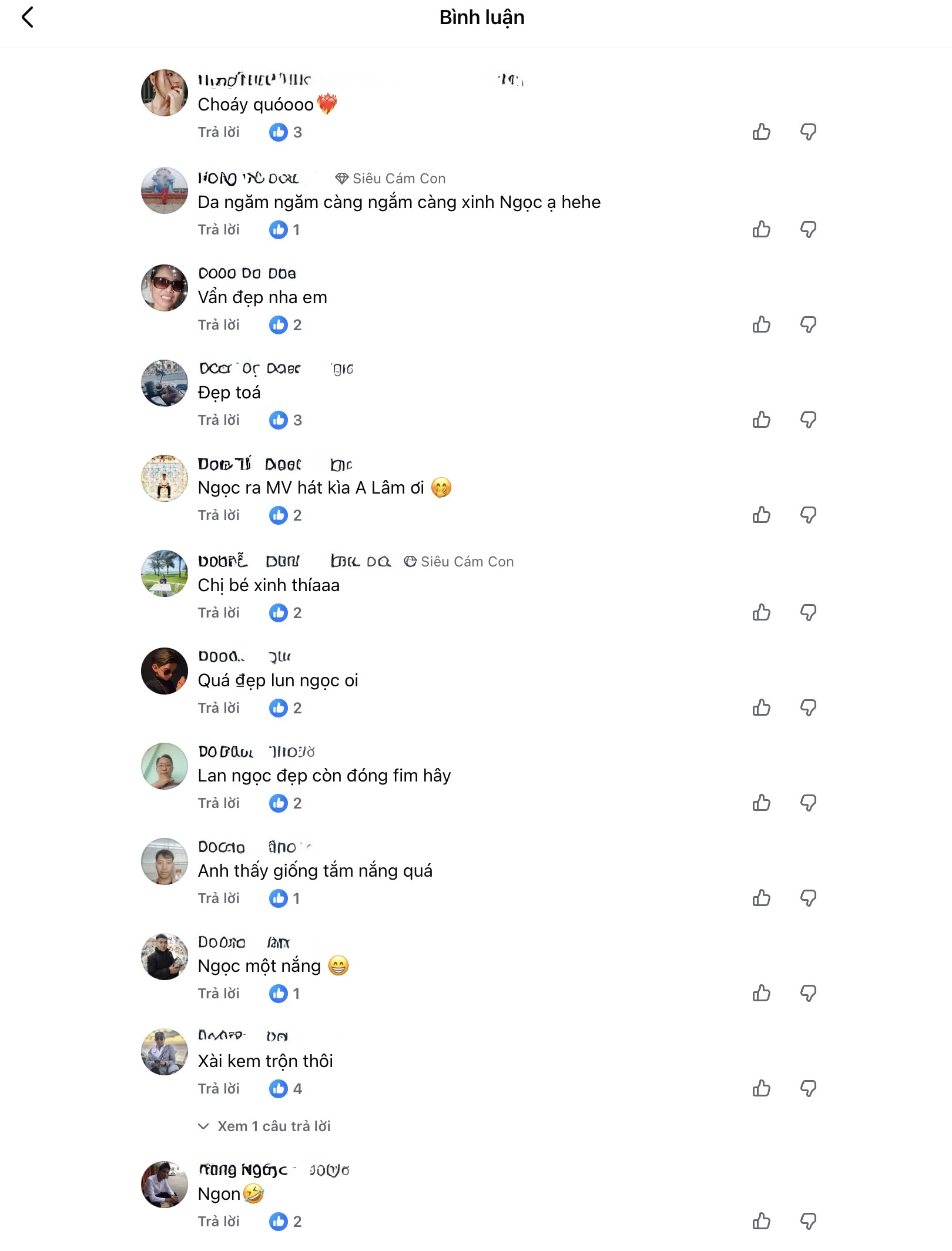Dislike the "Choáy quóooo" comment

pos(808,132)
